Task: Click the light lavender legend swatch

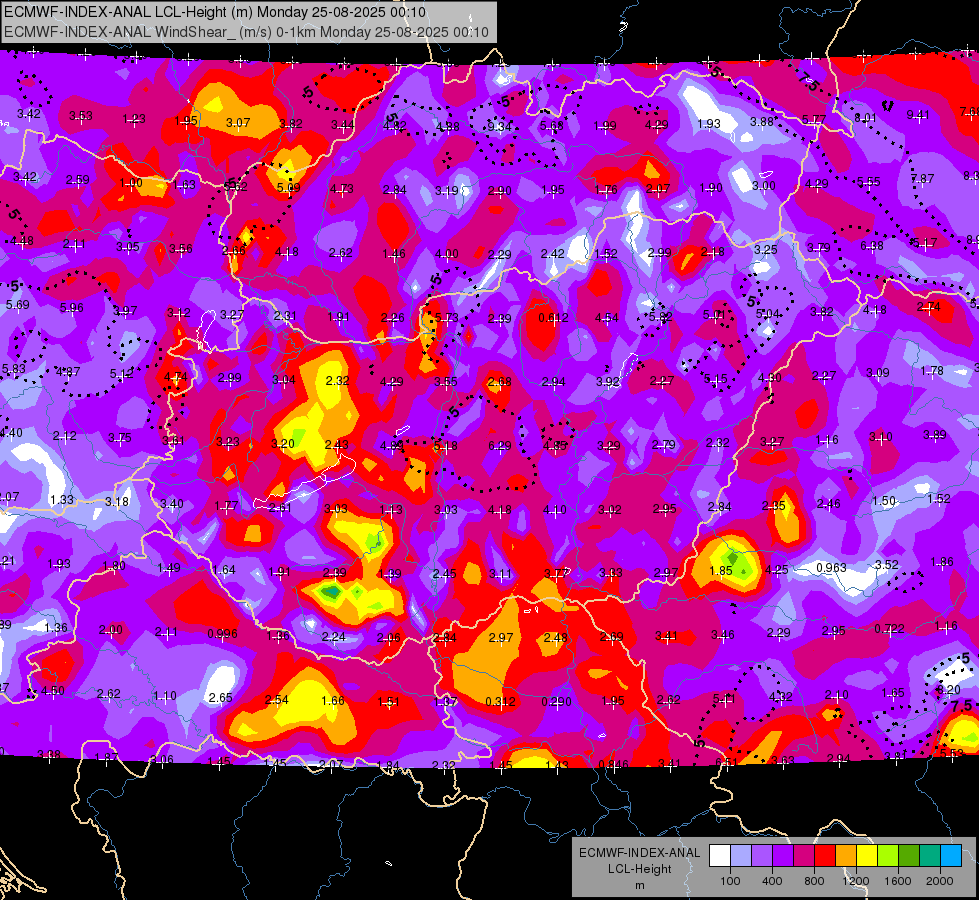Action: (x=741, y=856)
